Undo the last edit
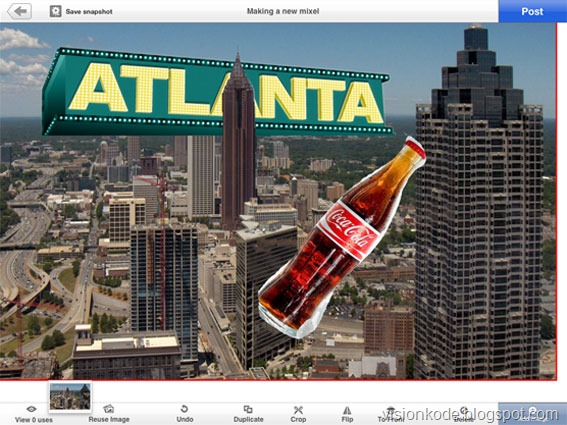567x425 pixels. tap(184, 413)
